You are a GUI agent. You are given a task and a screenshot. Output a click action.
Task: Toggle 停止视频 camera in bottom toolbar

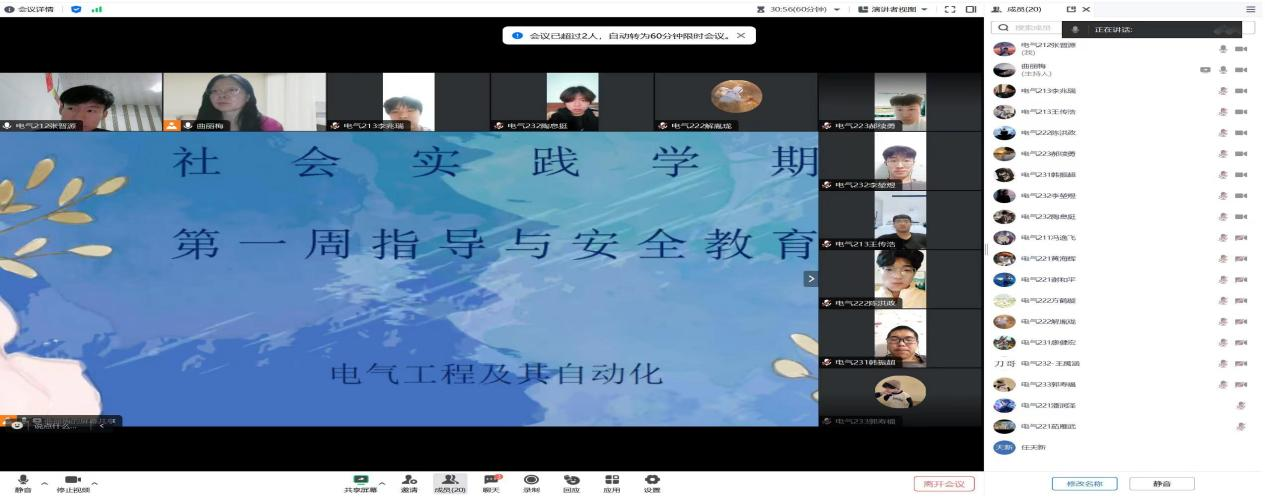point(72,482)
